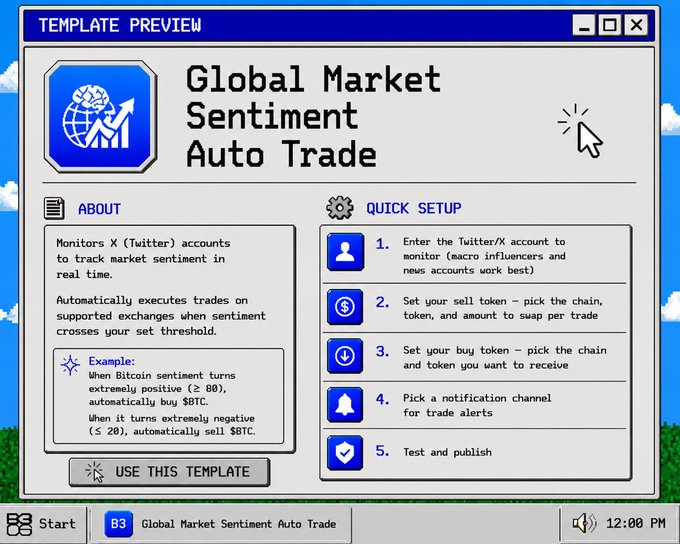This screenshot has width=680, height=544.
Task: Click the 'Automatically executes trades' paragraph
Action: pyautogui.click(x=161, y=316)
